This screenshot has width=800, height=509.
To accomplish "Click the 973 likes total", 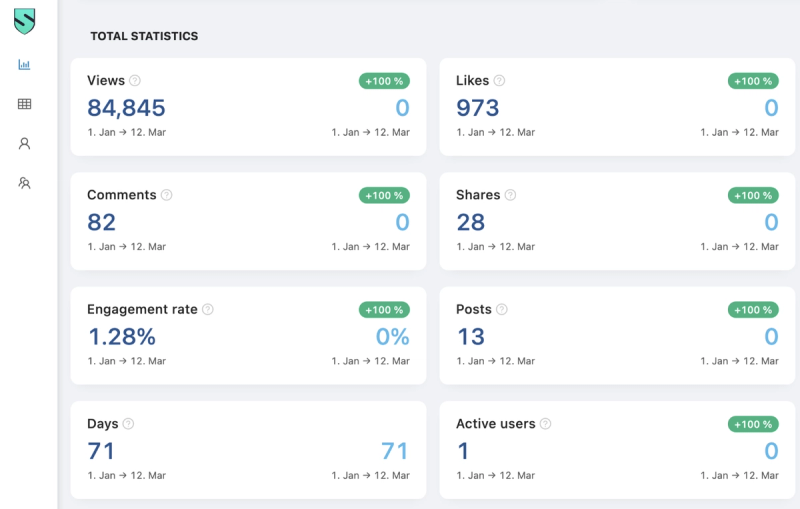I will [x=477, y=108].
